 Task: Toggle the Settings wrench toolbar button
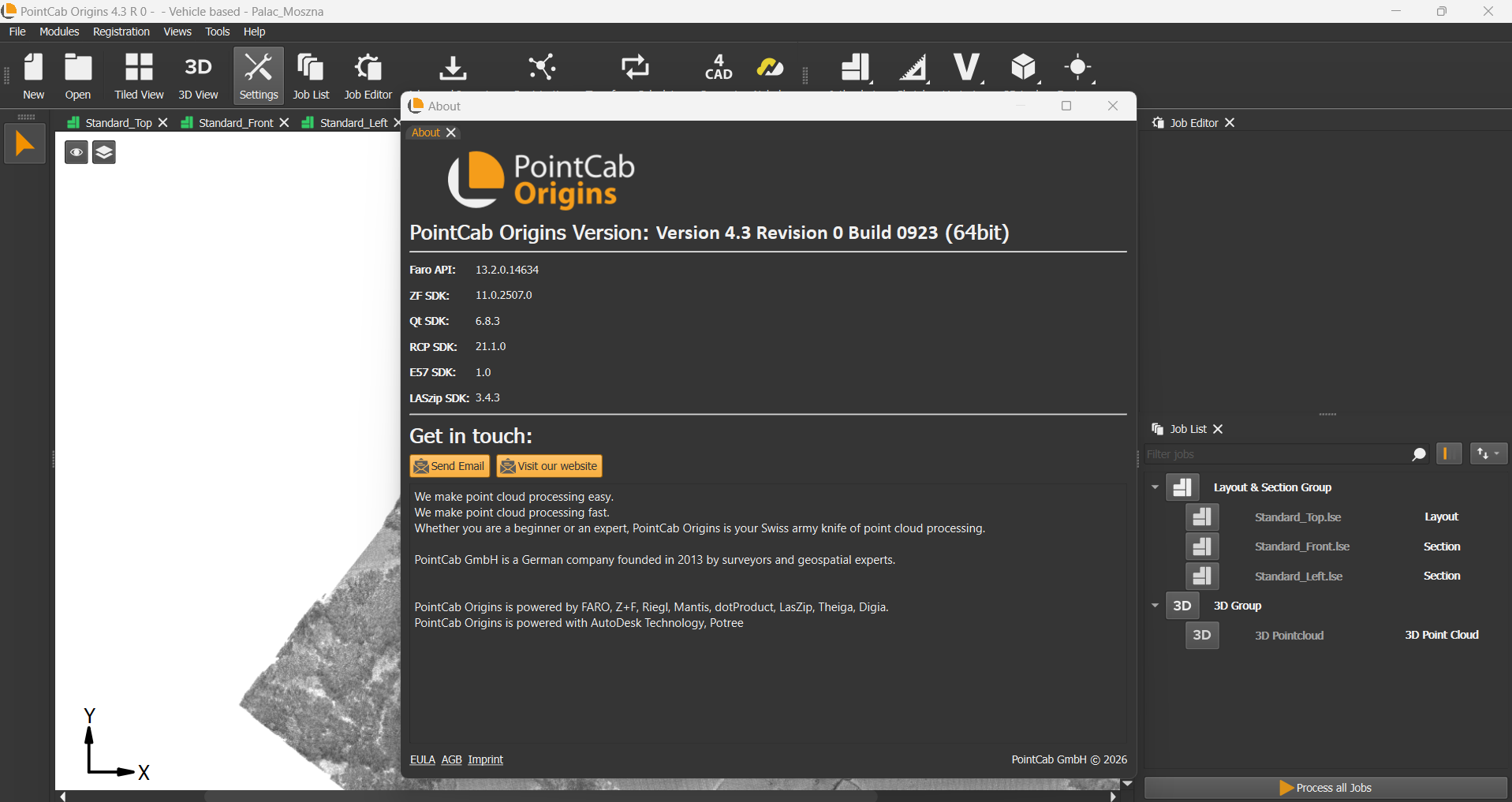(x=259, y=76)
